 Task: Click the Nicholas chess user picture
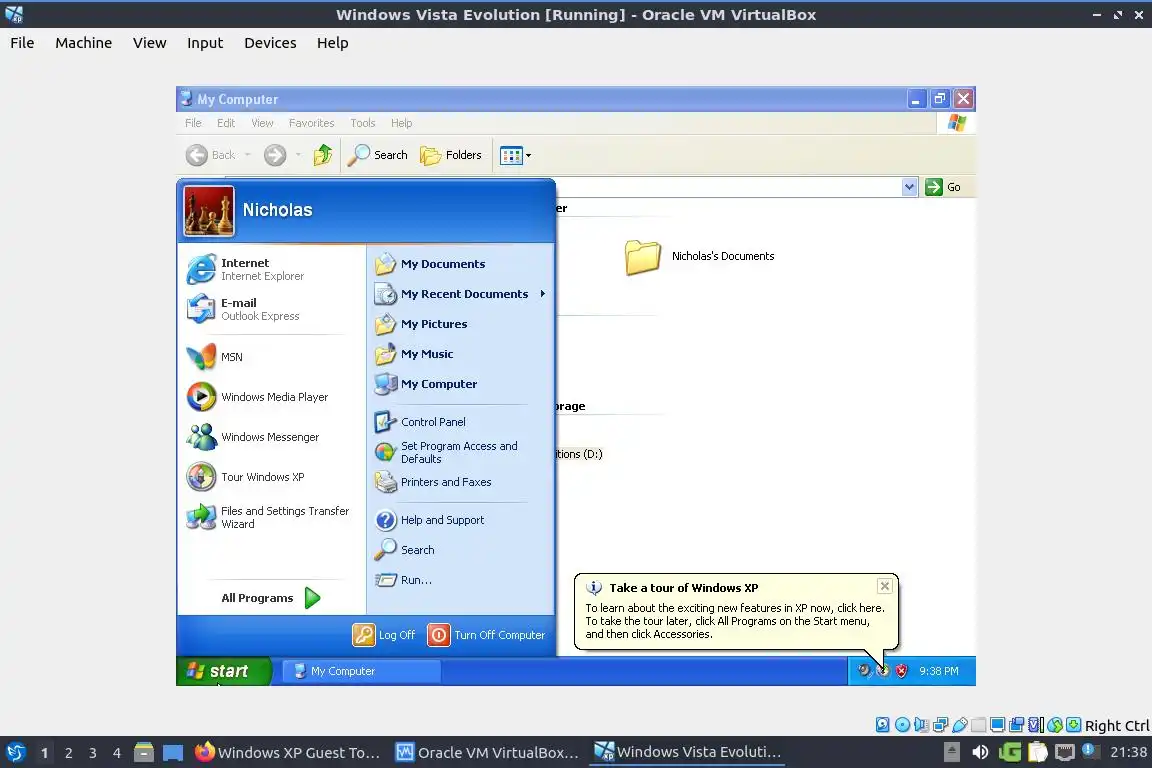pyautogui.click(x=209, y=211)
